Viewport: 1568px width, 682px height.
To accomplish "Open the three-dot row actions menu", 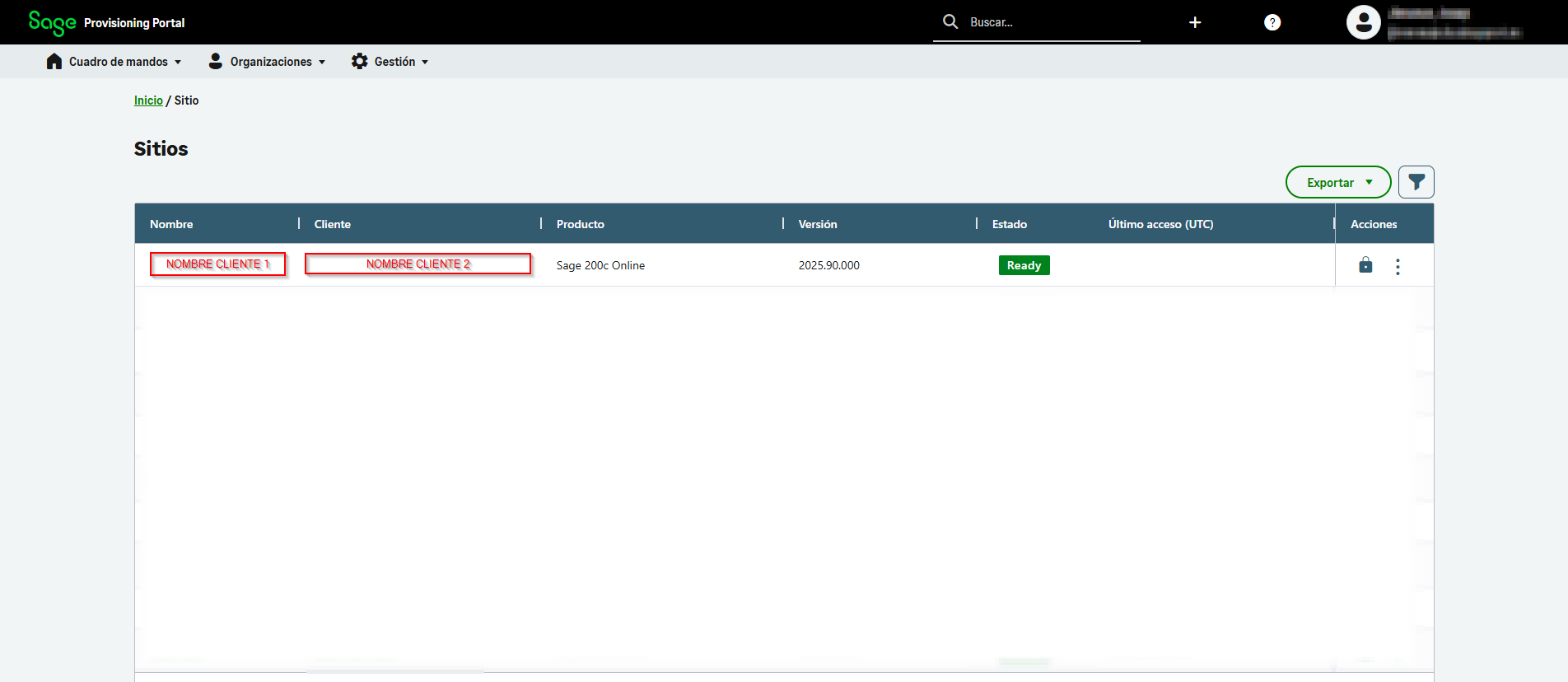I will (1398, 266).
